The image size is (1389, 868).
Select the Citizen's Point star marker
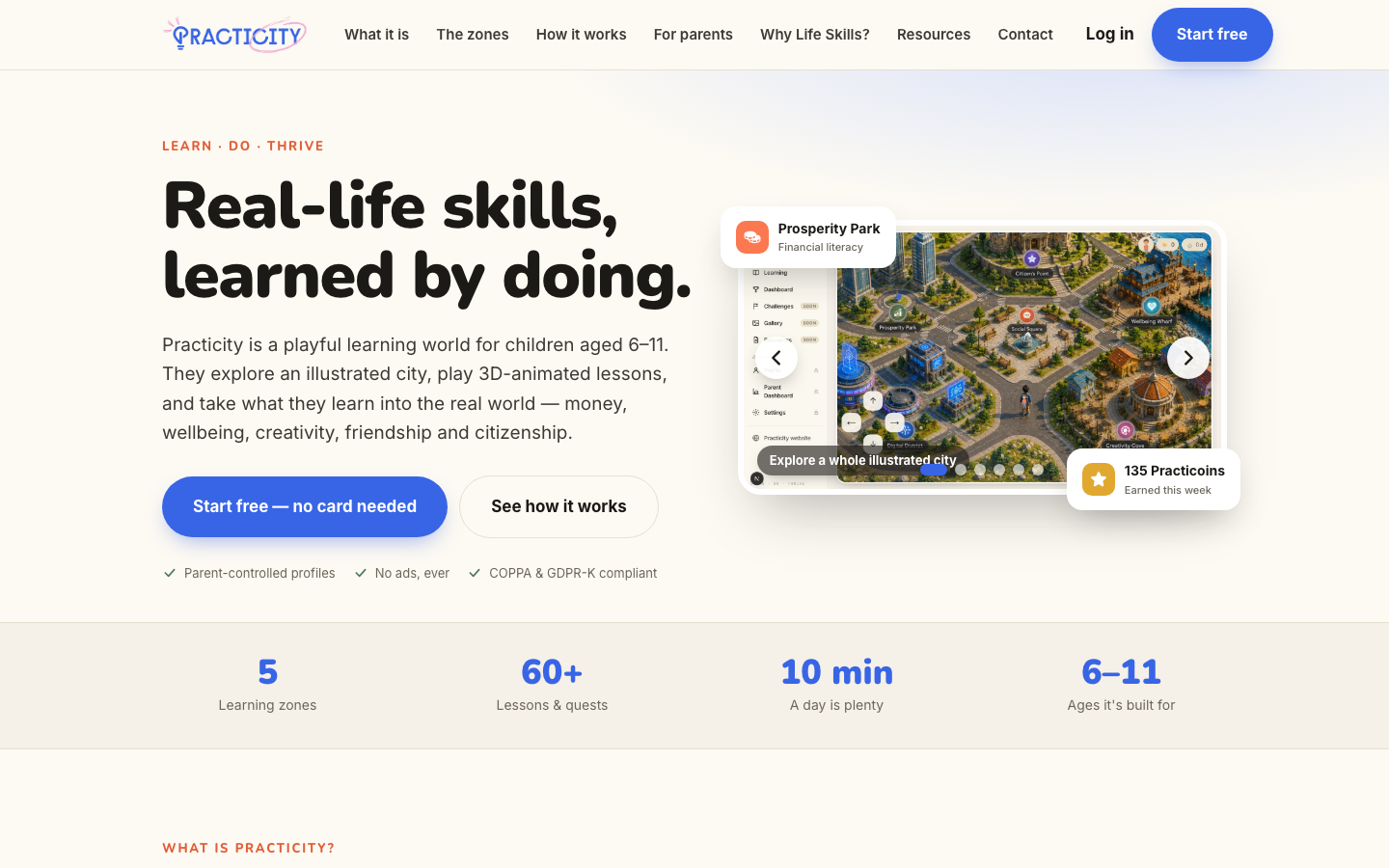(x=1031, y=258)
